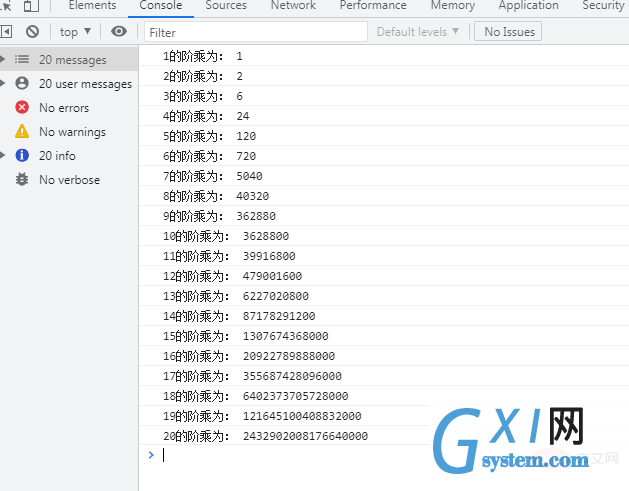The height and width of the screenshot is (491, 629).
Task: Click the log line with value 24
Action: 384,116
